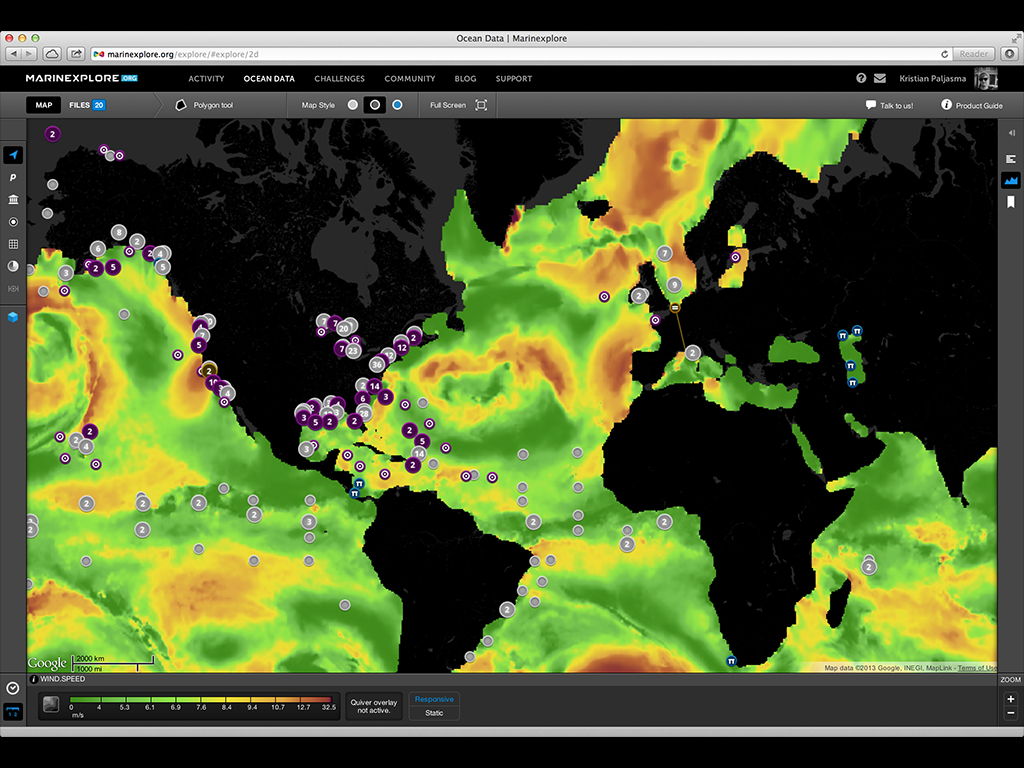The width and height of the screenshot is (1024, 768).
Task: Collapse the right sidebar panel arrow
Action: [x=1010, y=133]
